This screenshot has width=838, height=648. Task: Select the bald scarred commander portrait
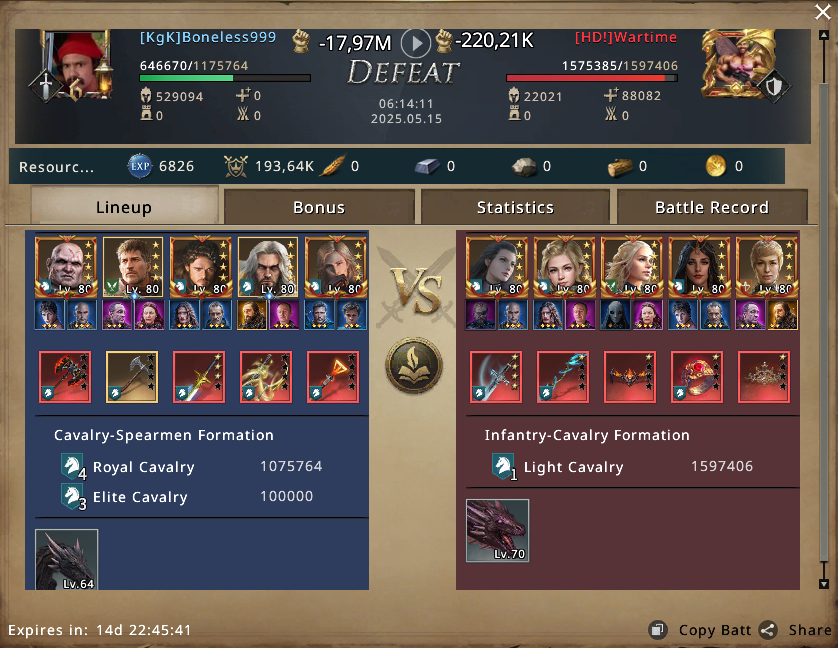(x=66, y=267)
